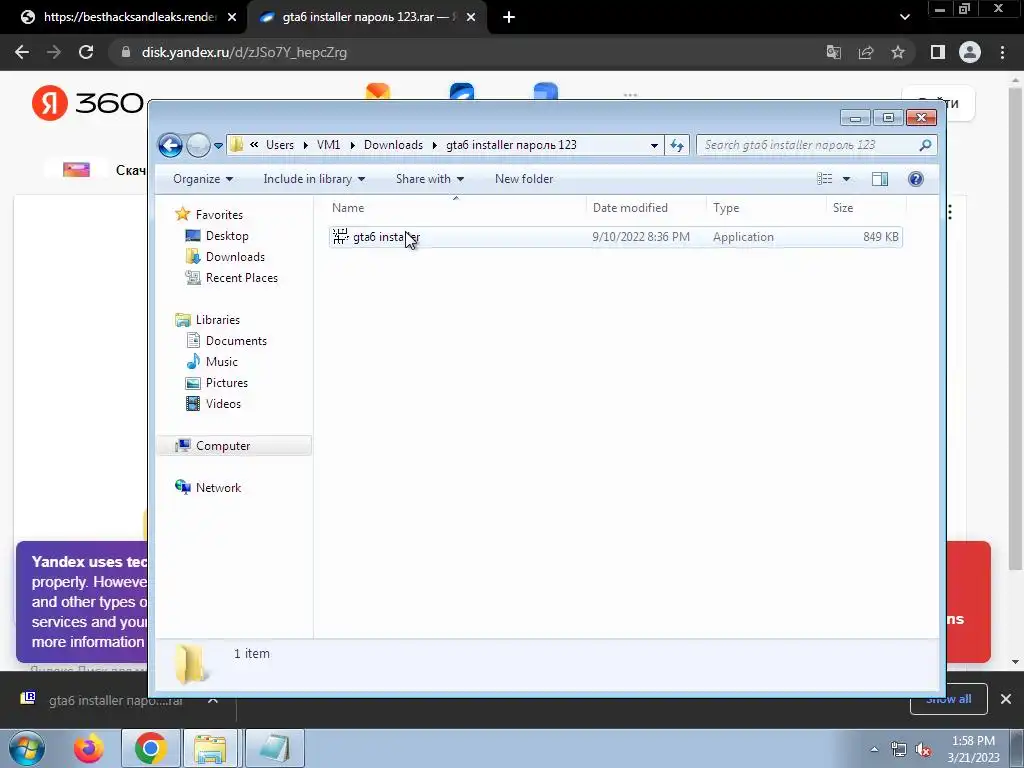Close the gta6 installer пароль 123.rar Chrome tab
This screenshot has height=768, width=1024.
tap(471, 17)
